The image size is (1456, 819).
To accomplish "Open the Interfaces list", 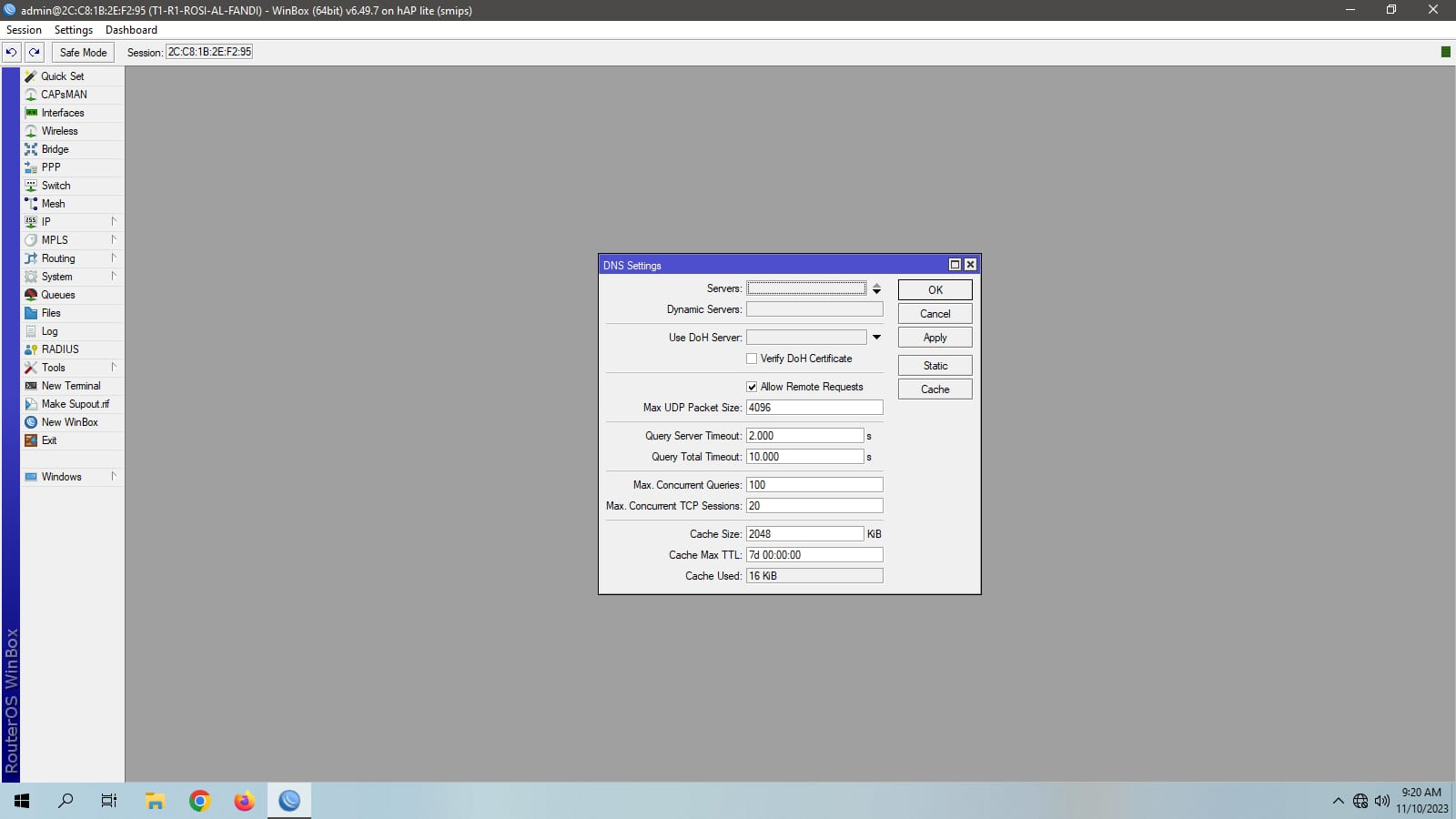I will (x=72, y=113).
